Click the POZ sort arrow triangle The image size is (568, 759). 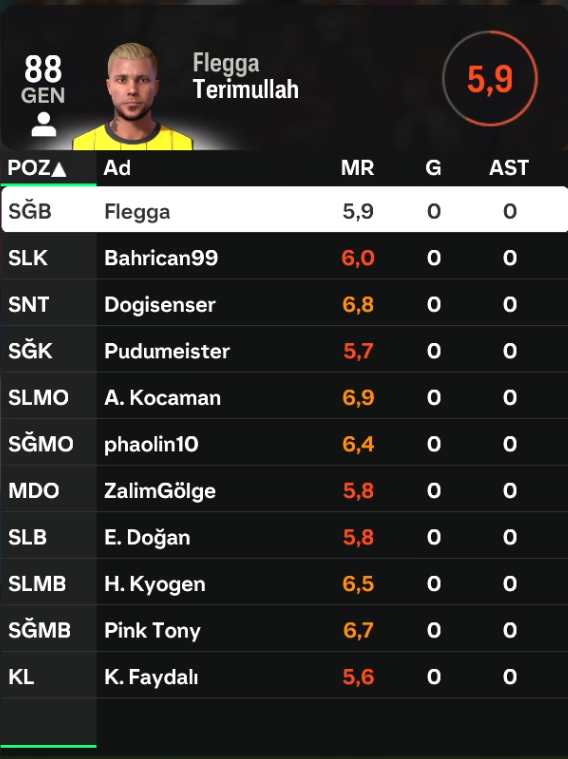point(59,169)
